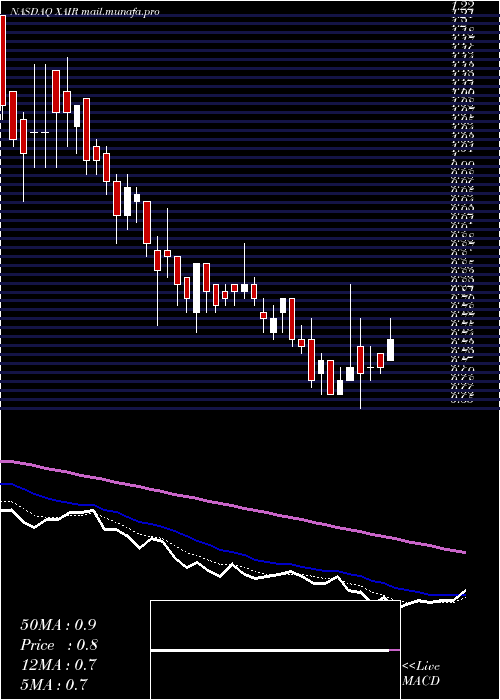Screen dimensions: 500x700
Task: Click the NASDAQ XAIR mail.munafa.pro chart title
Action: coord(84,12)
